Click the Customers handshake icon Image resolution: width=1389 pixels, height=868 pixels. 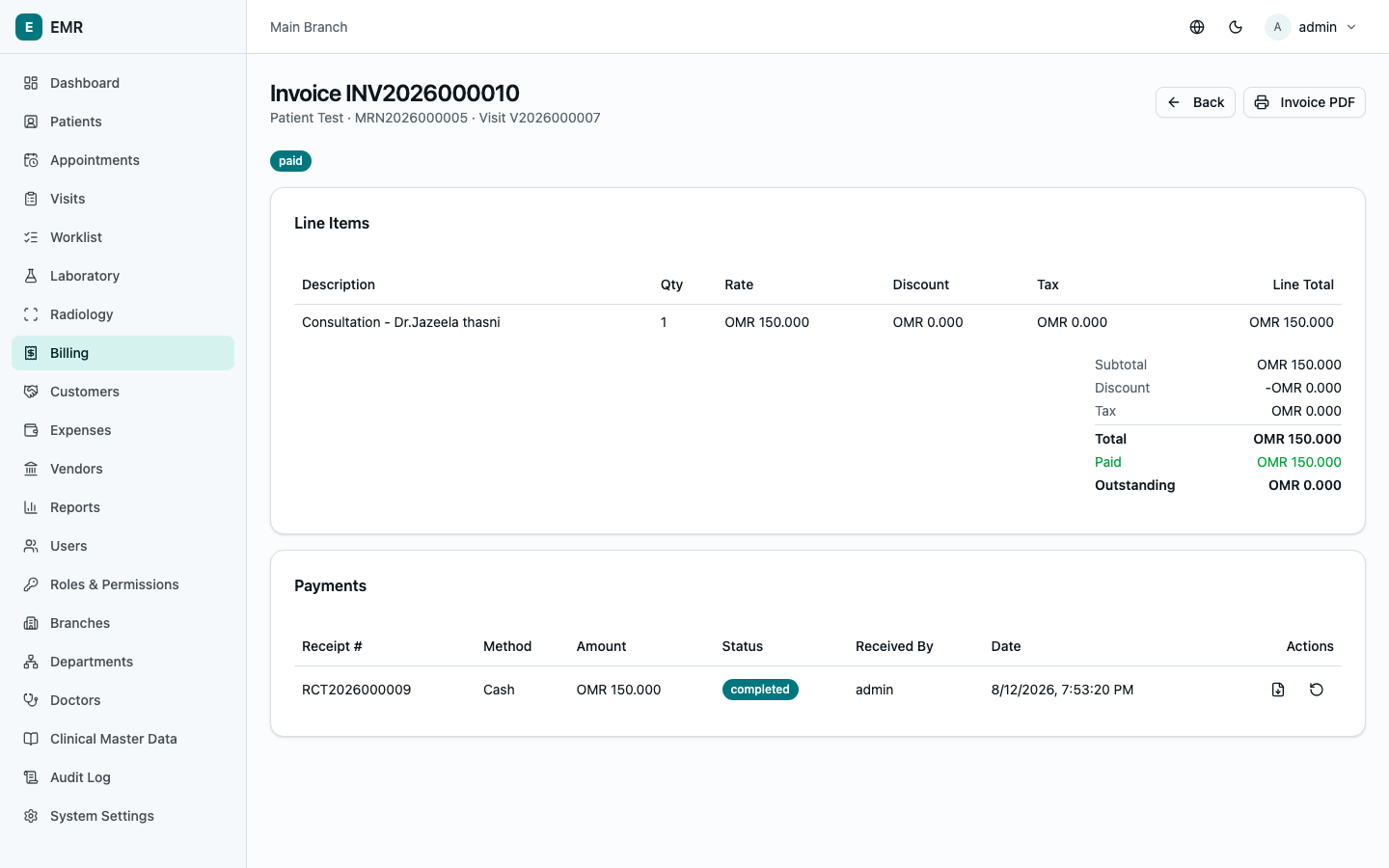(x=31, y=392)
